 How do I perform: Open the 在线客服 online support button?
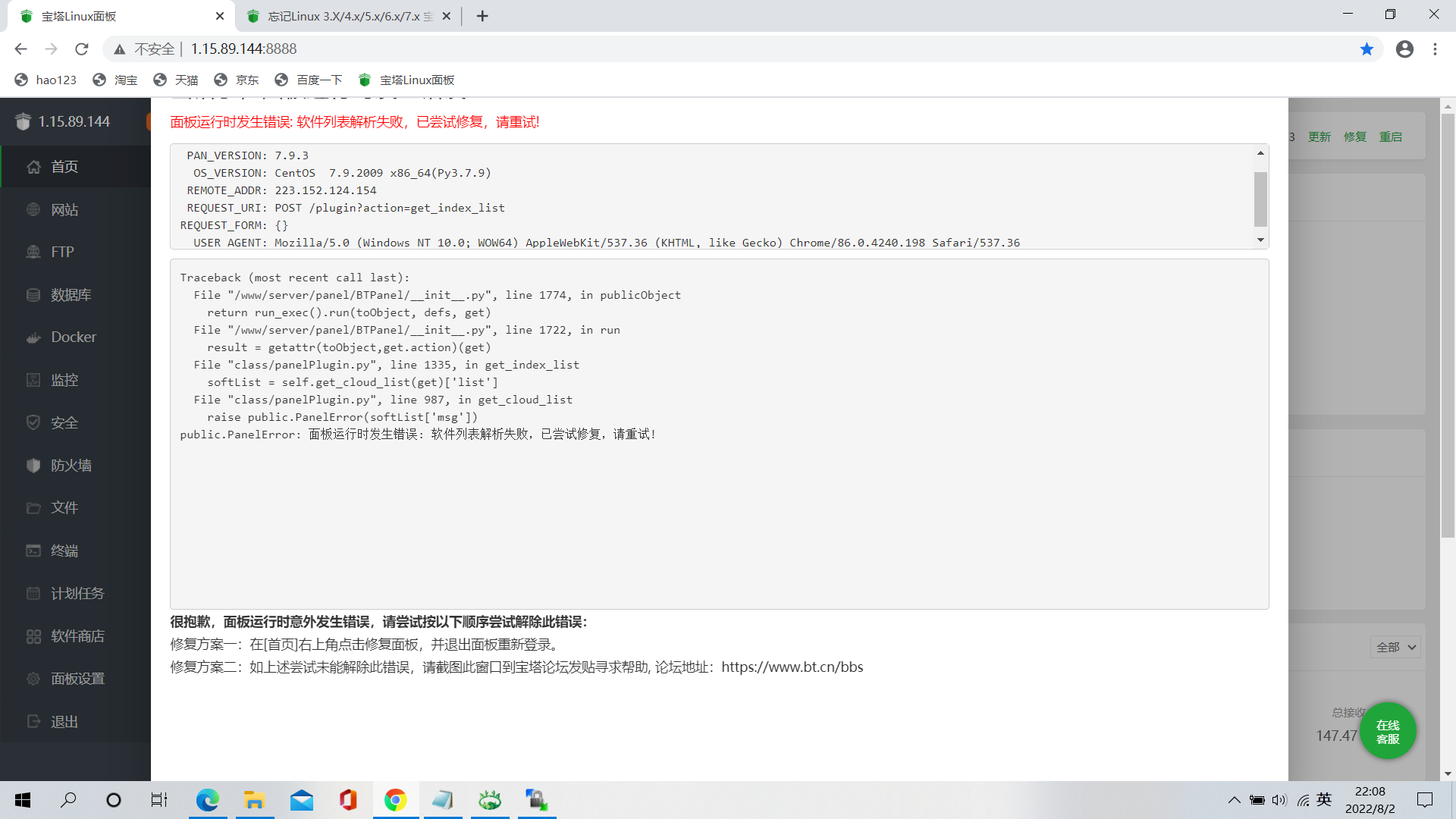coord(1388,731)
